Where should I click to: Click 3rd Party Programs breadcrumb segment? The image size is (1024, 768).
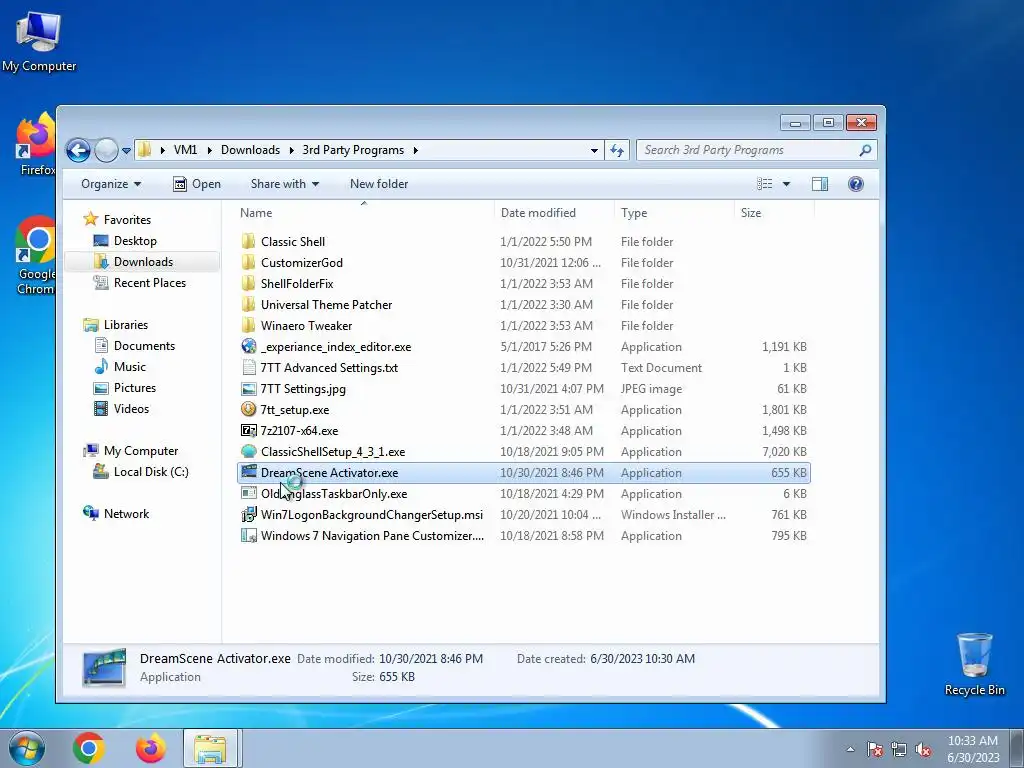click(x=353, y=150)
